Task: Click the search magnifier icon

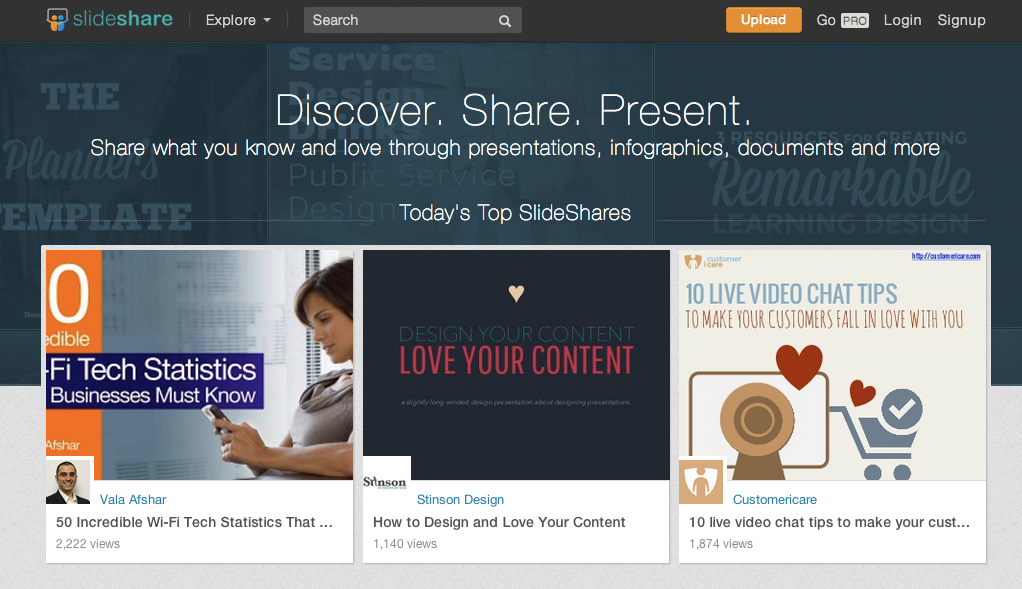Action: pyautogui.click(x=504, y=21)
